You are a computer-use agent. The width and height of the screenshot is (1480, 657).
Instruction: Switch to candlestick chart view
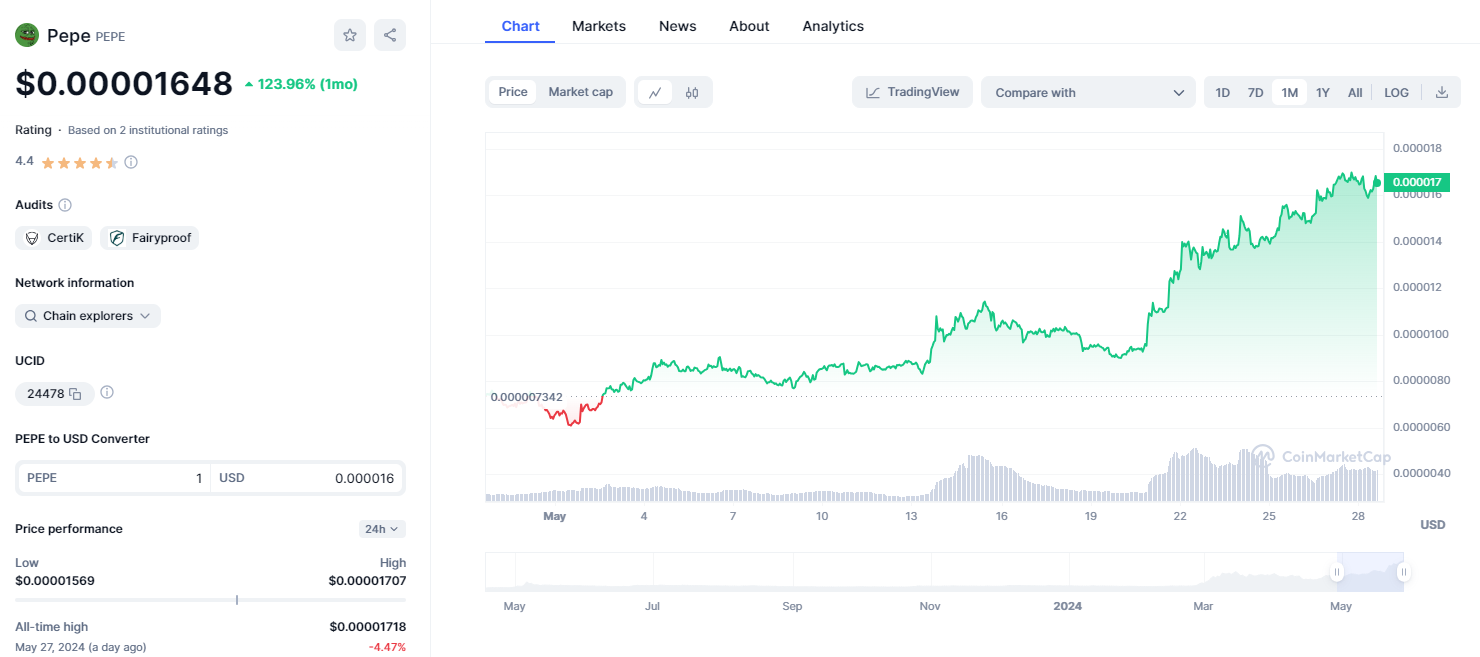click(692, 92)
